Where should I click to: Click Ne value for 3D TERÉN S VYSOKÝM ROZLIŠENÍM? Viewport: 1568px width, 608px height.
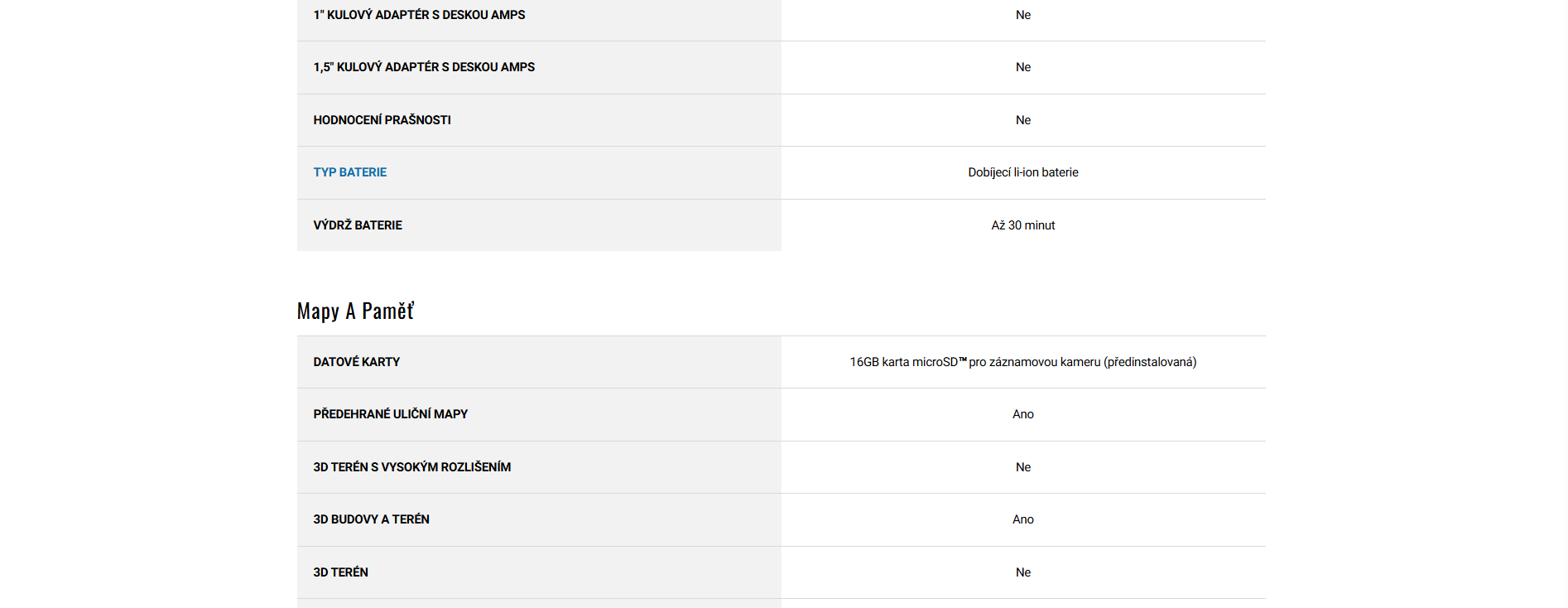tap(1022, 467)
